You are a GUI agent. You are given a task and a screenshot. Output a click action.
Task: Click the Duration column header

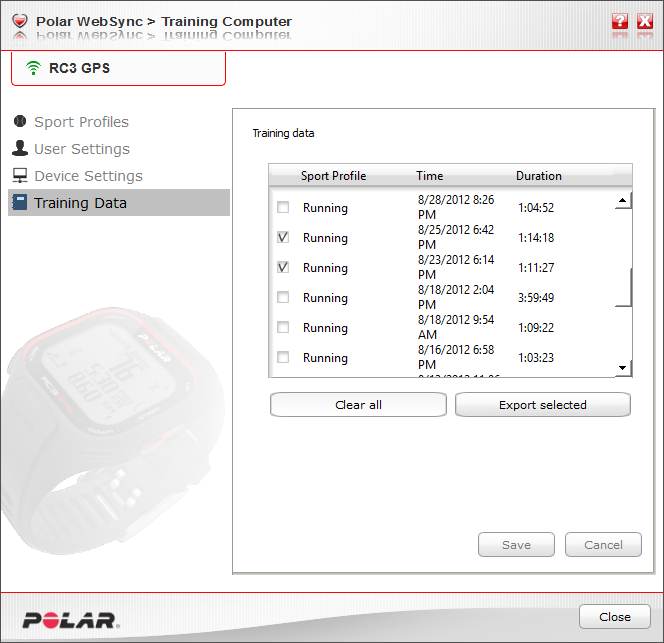coord(539,176)
